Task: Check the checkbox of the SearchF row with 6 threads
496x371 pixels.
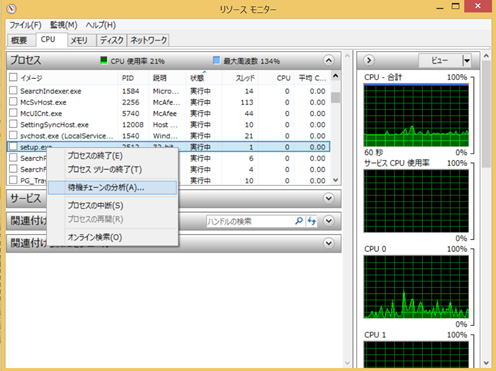Action: click(13, 158)
